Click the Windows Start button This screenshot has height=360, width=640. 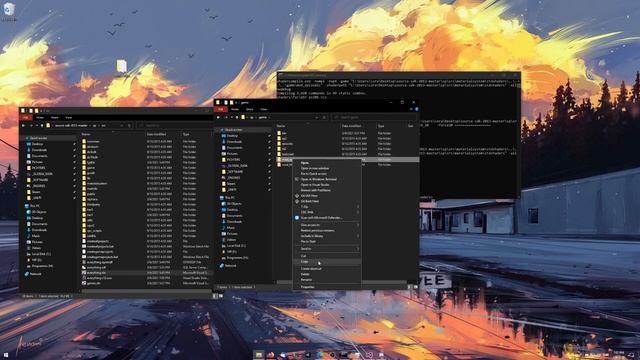point(6,355)
